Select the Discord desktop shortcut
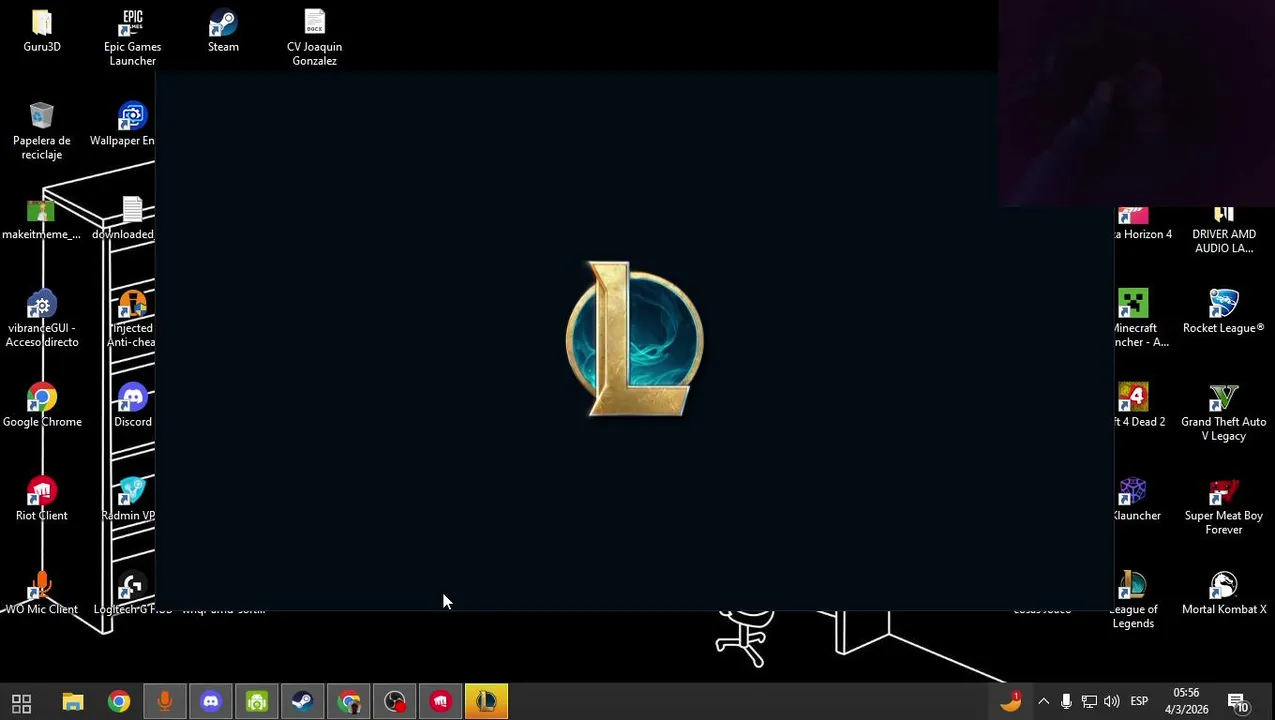Viewport: 1275px width, 720px height. pyautogui.click(x=133, y=406)
